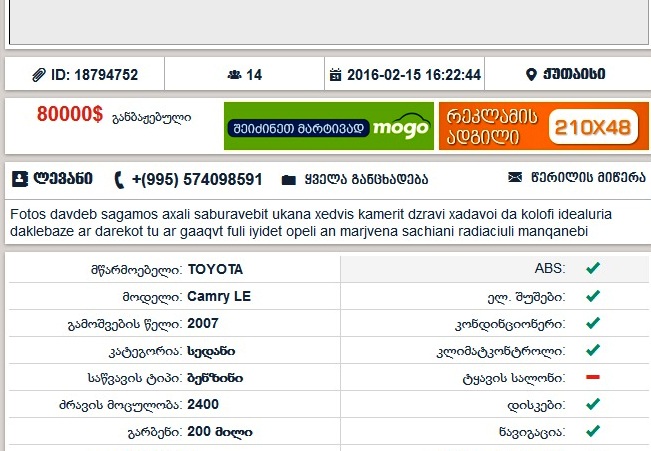The width and height of the screenshot is (651, 451).
Task: Click the location pin icon near ქუთაისი
Action: point(531,75)
